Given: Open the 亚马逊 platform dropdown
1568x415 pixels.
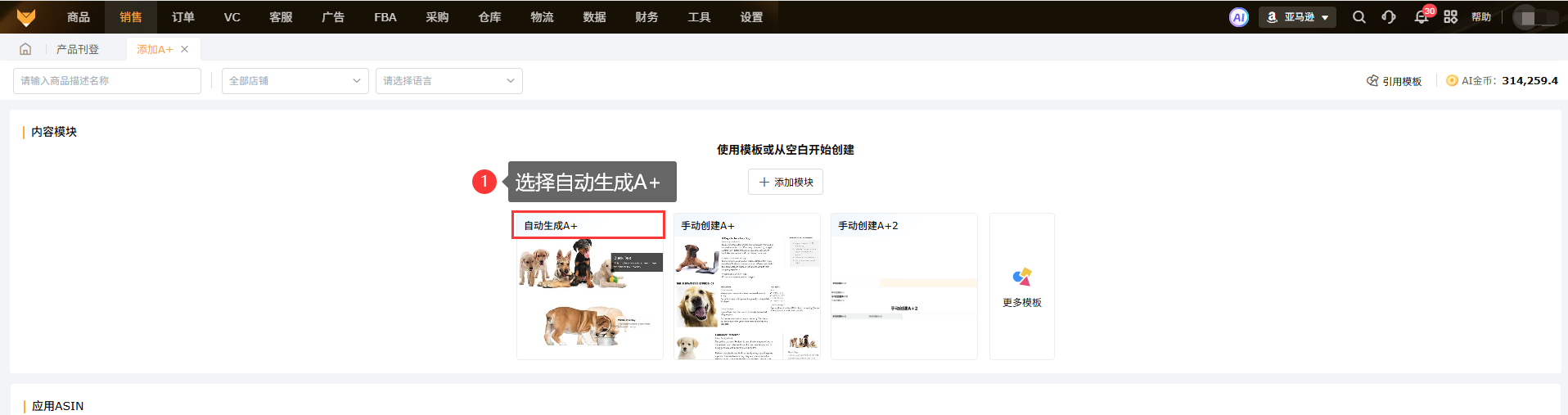Looking at the screenshot, I should click(1297, 17).
